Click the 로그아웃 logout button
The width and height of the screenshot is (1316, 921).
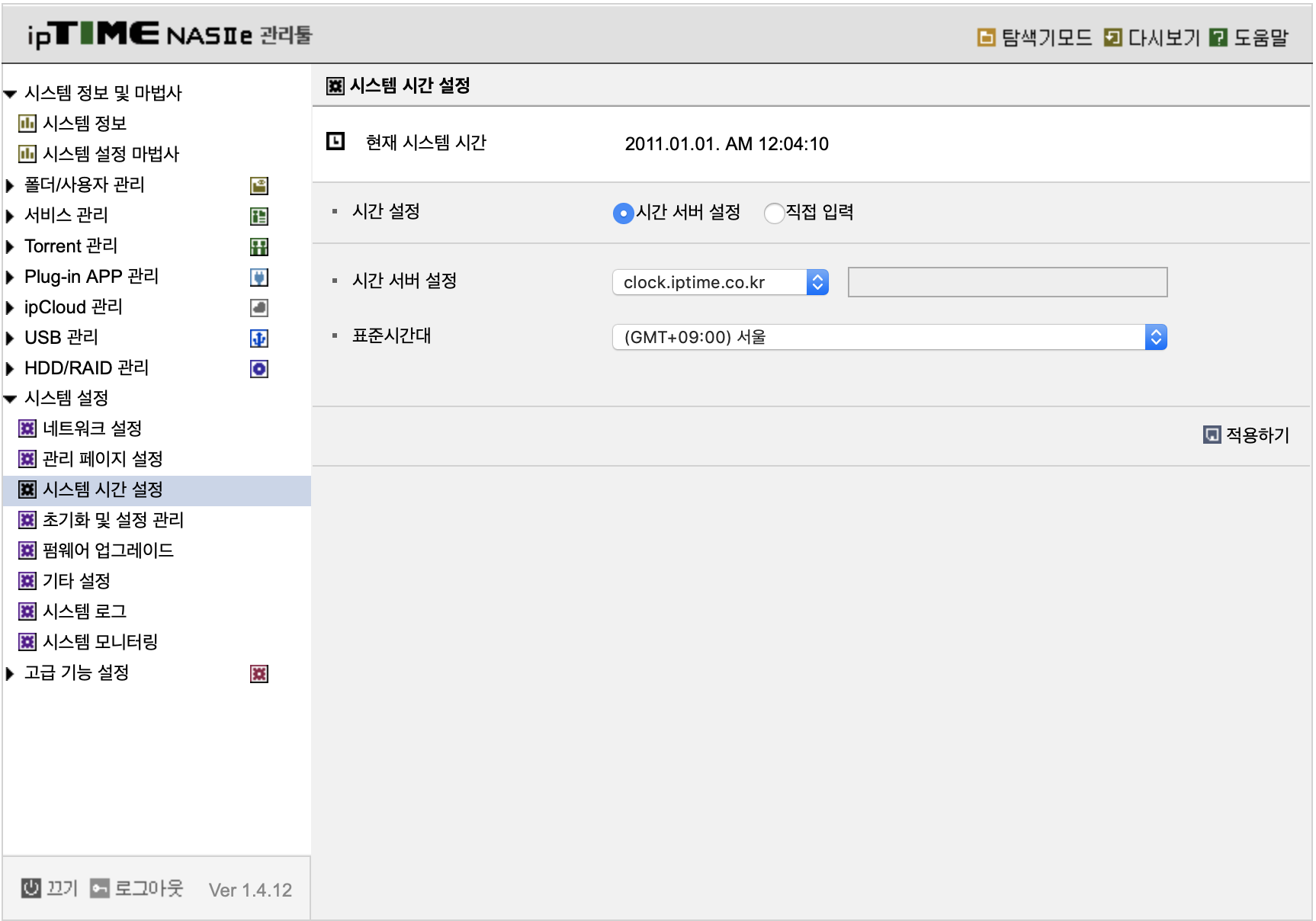click(137, 888)
